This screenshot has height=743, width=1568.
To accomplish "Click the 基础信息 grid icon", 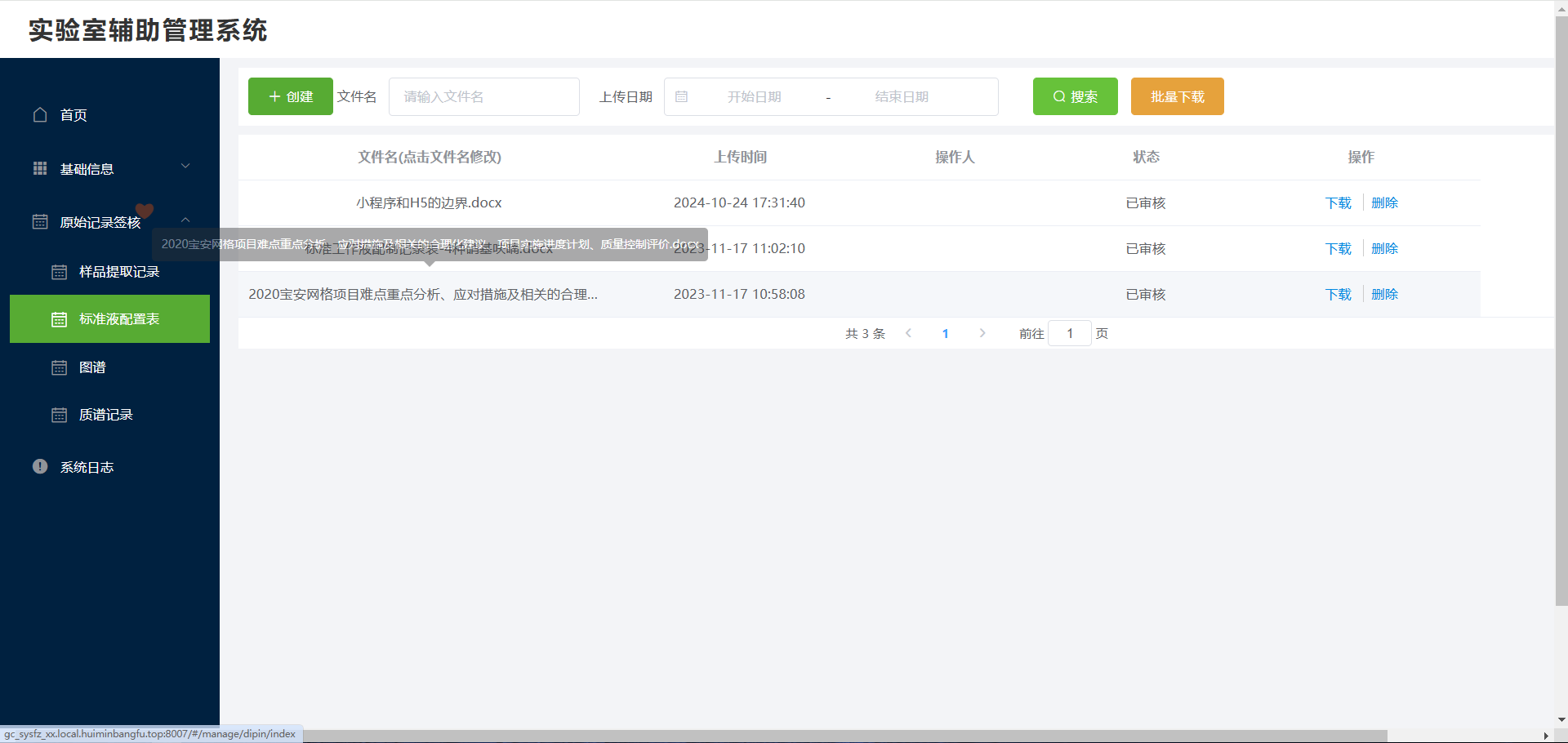I will coord(40,168).
